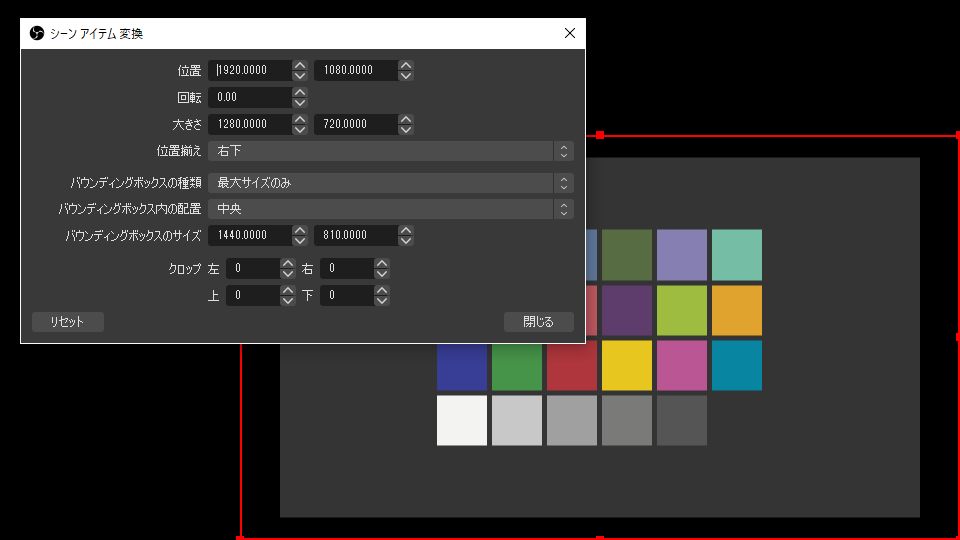
Task: Expand the バウンディングボックス内の配置 dropdown
Action: [x=390, y=209]
